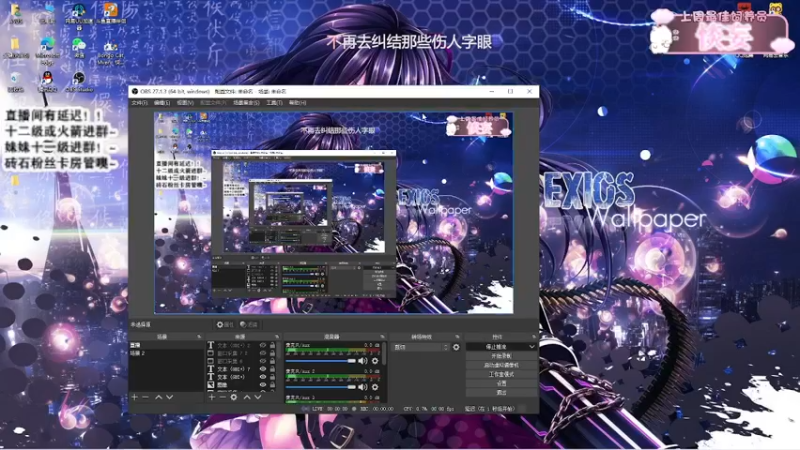The image size is (800, 450).
Task: Open 设置 settings button in Controls
Action: point(502,383)
